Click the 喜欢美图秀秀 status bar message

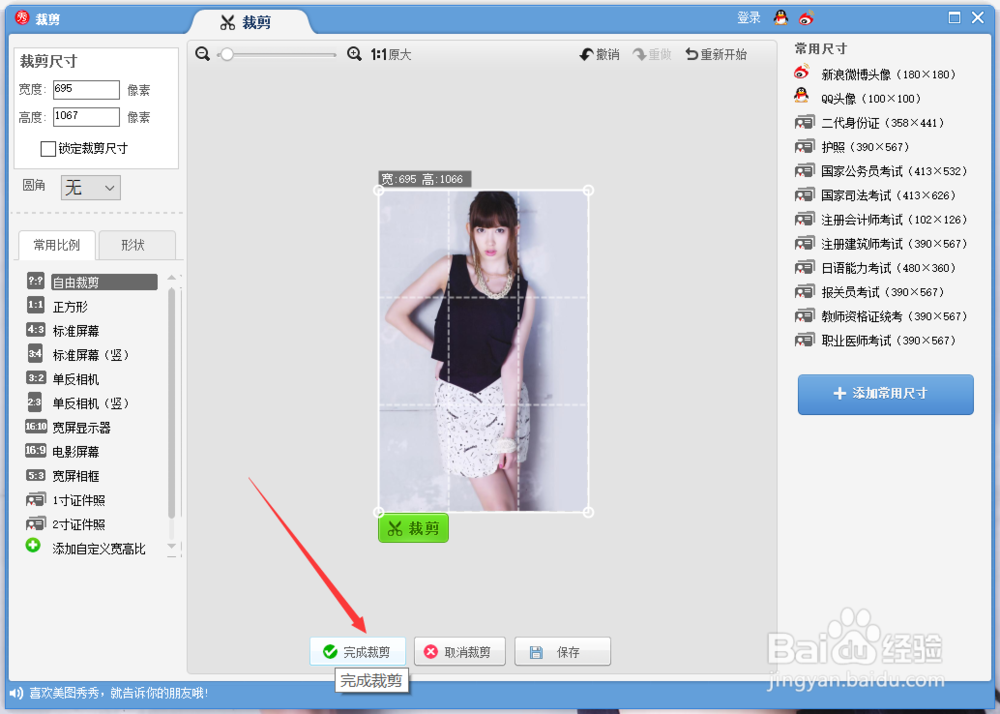click(119, 693)
